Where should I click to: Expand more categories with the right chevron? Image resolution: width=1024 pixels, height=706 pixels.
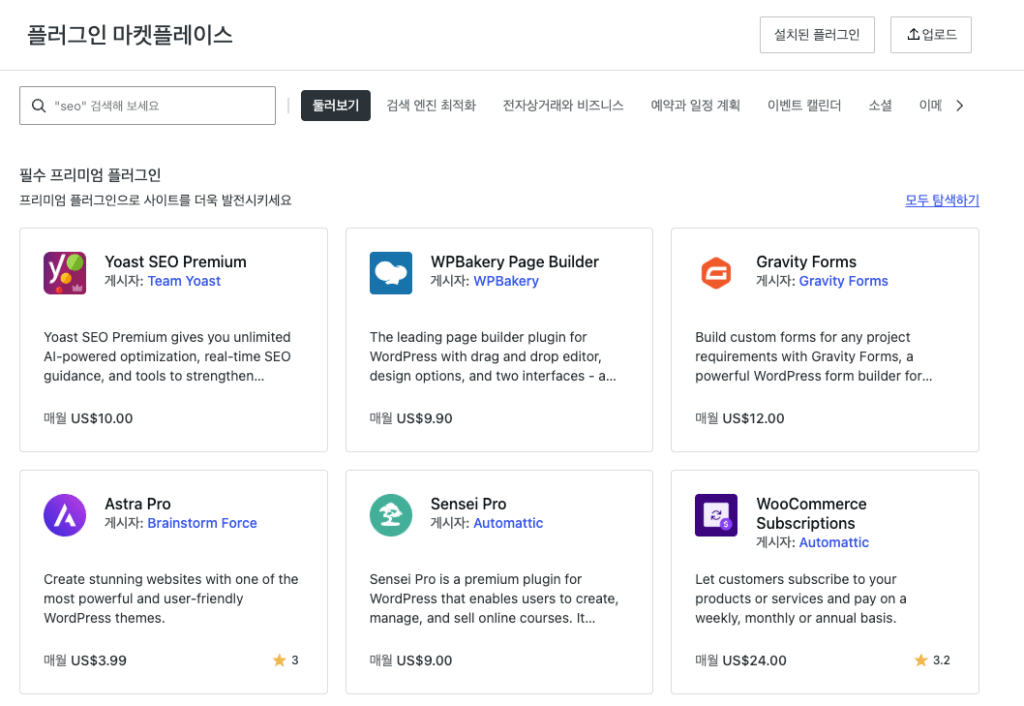pyautogui.click(x=959, y=106)
